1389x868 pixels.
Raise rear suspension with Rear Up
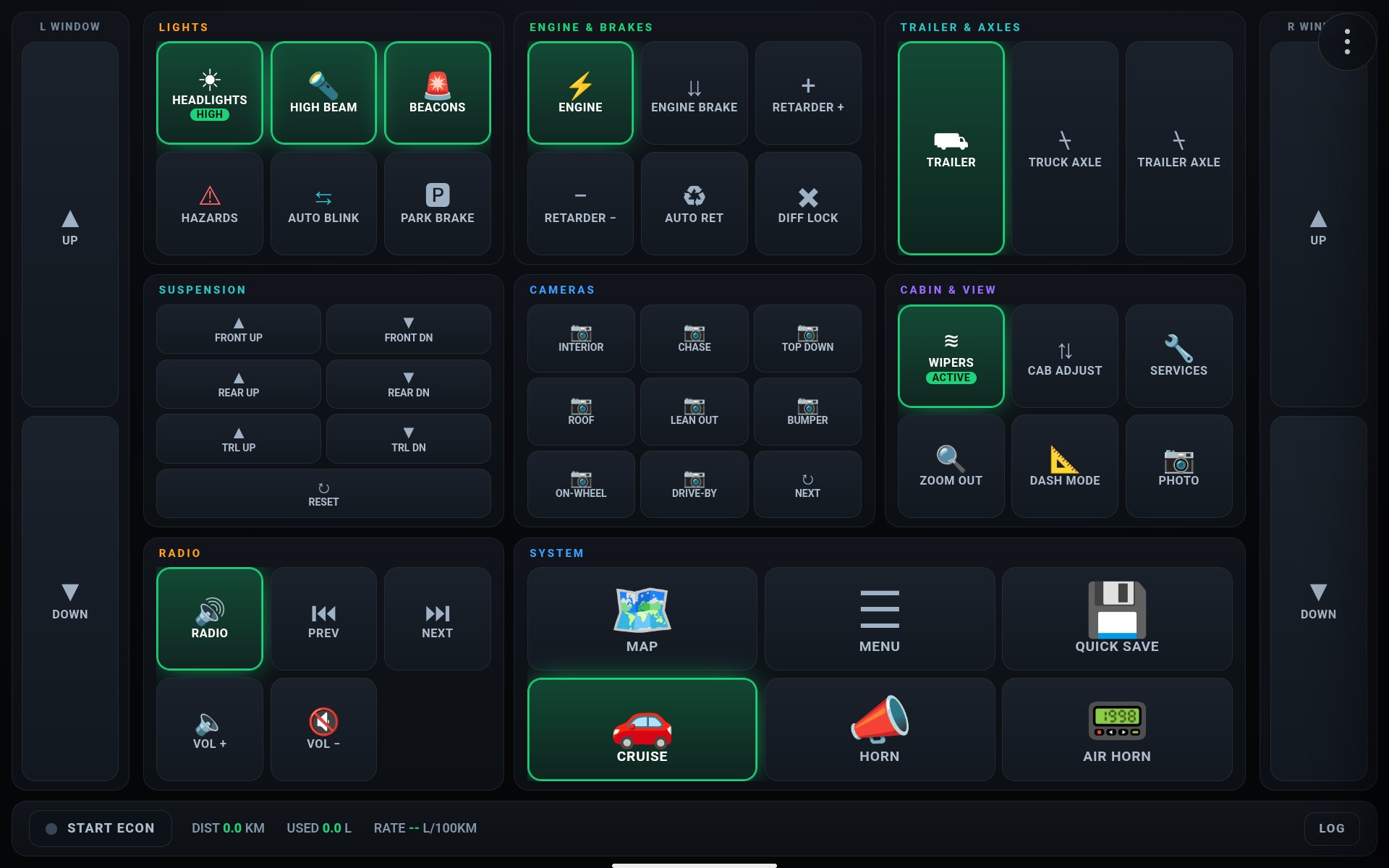coord(239,384)
